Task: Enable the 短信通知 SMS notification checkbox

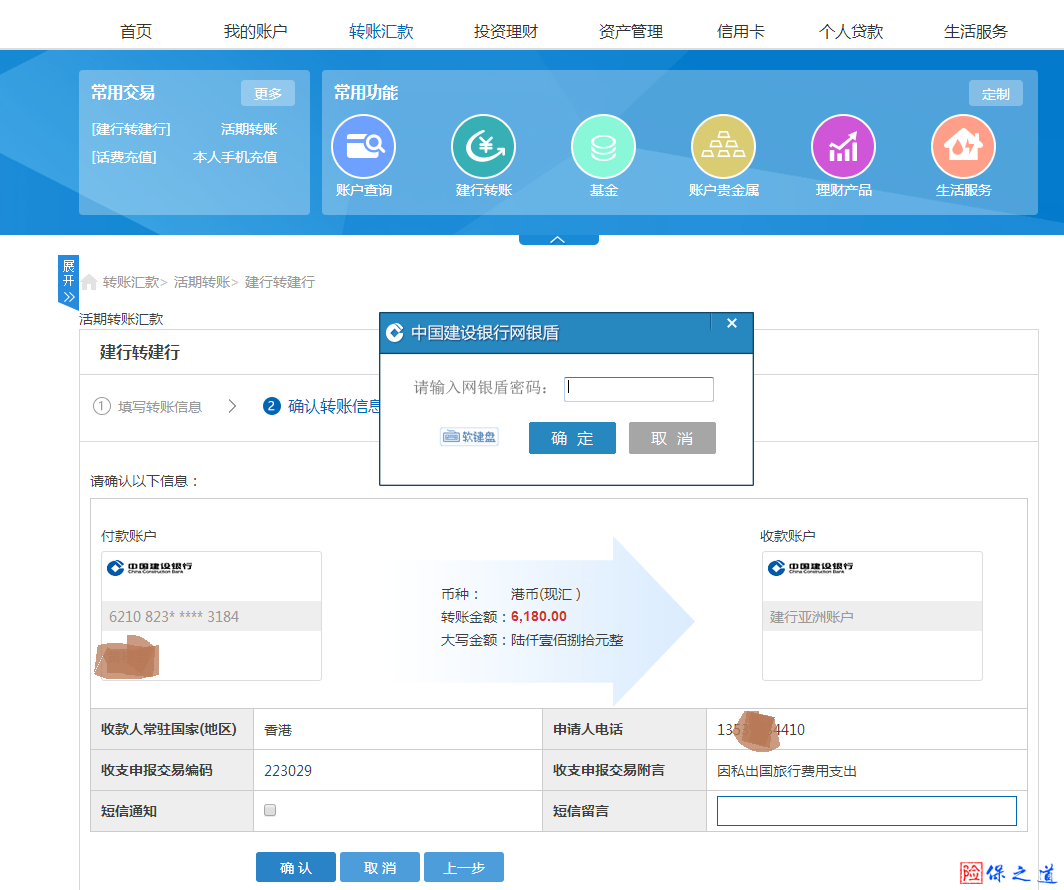Action: (x=270, y=810)
